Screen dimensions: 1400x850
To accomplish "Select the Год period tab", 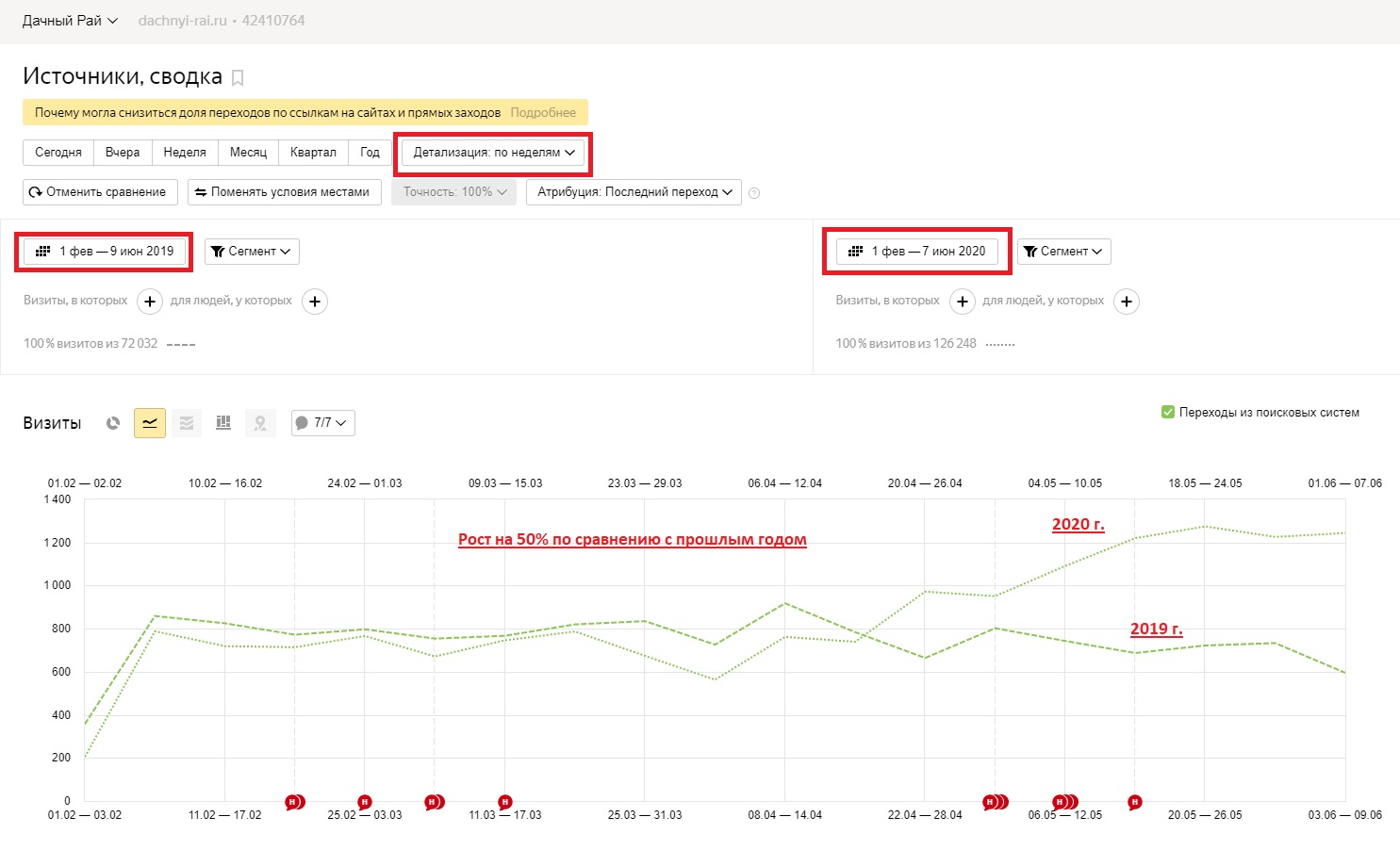I will (x=371, y=153).
